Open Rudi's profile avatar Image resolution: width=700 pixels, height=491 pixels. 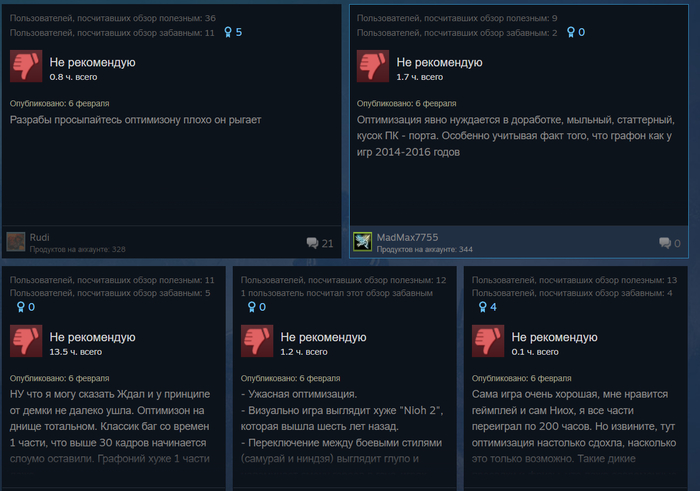16,242
